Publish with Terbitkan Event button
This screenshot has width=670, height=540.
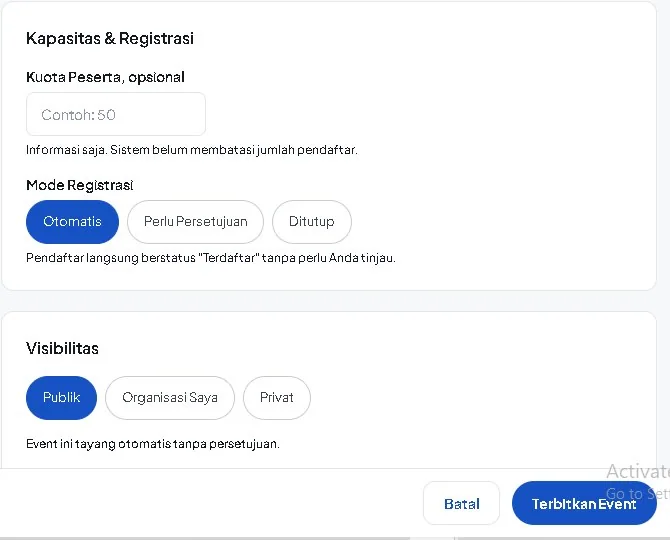[x=584, y=503]
